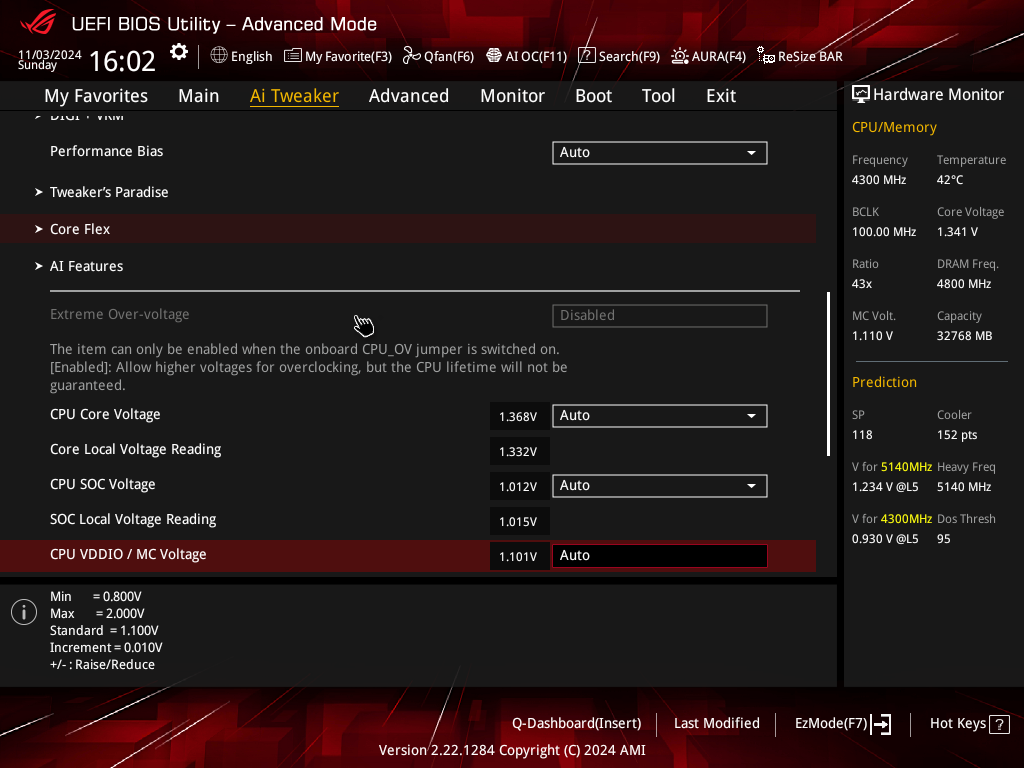This screenshot has width=1024, height=768.
Task: Click the 152 pts Cooler score
Action: point(957,435)
